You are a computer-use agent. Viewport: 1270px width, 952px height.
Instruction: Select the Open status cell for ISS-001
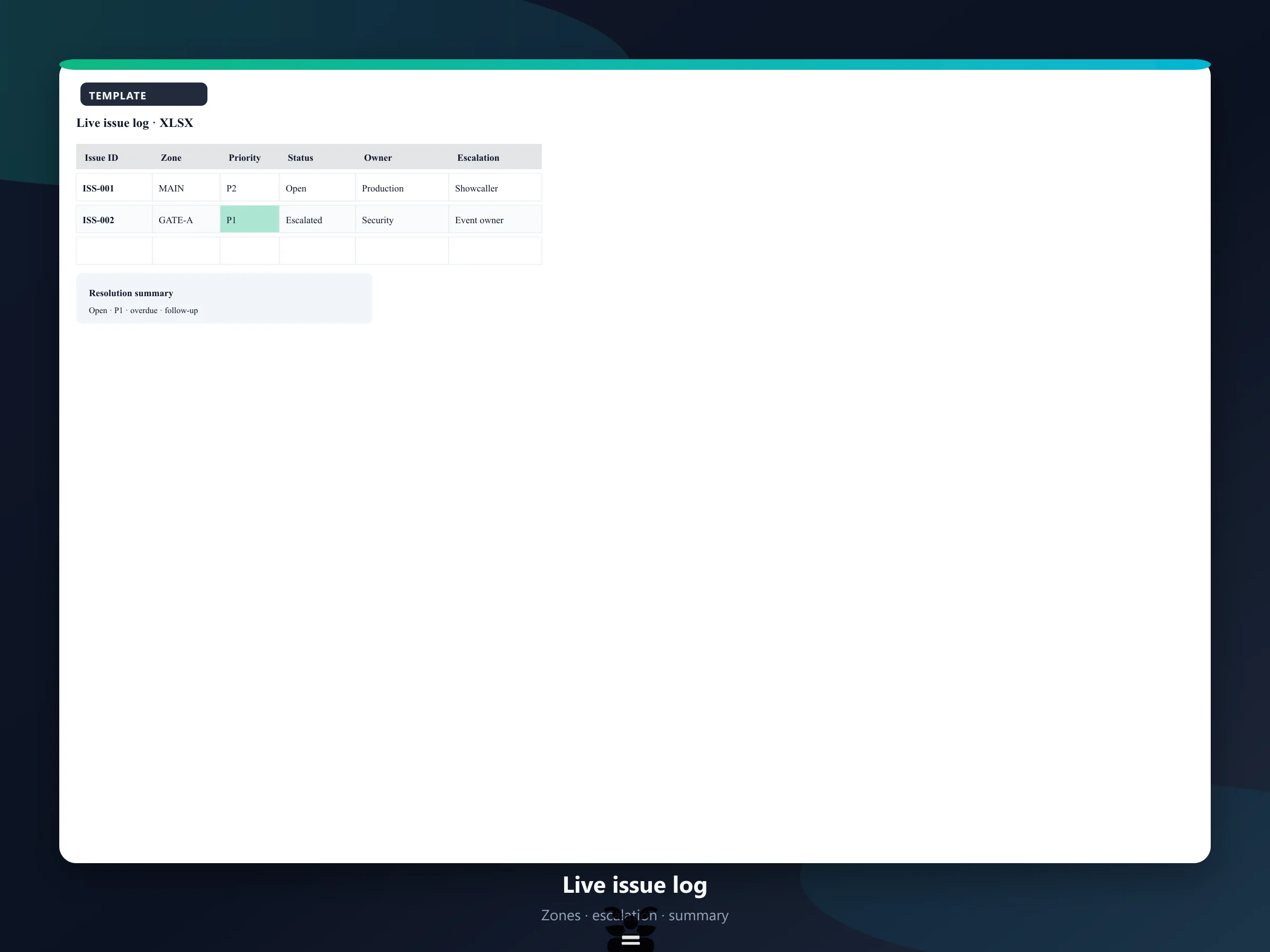pos(317,188)
